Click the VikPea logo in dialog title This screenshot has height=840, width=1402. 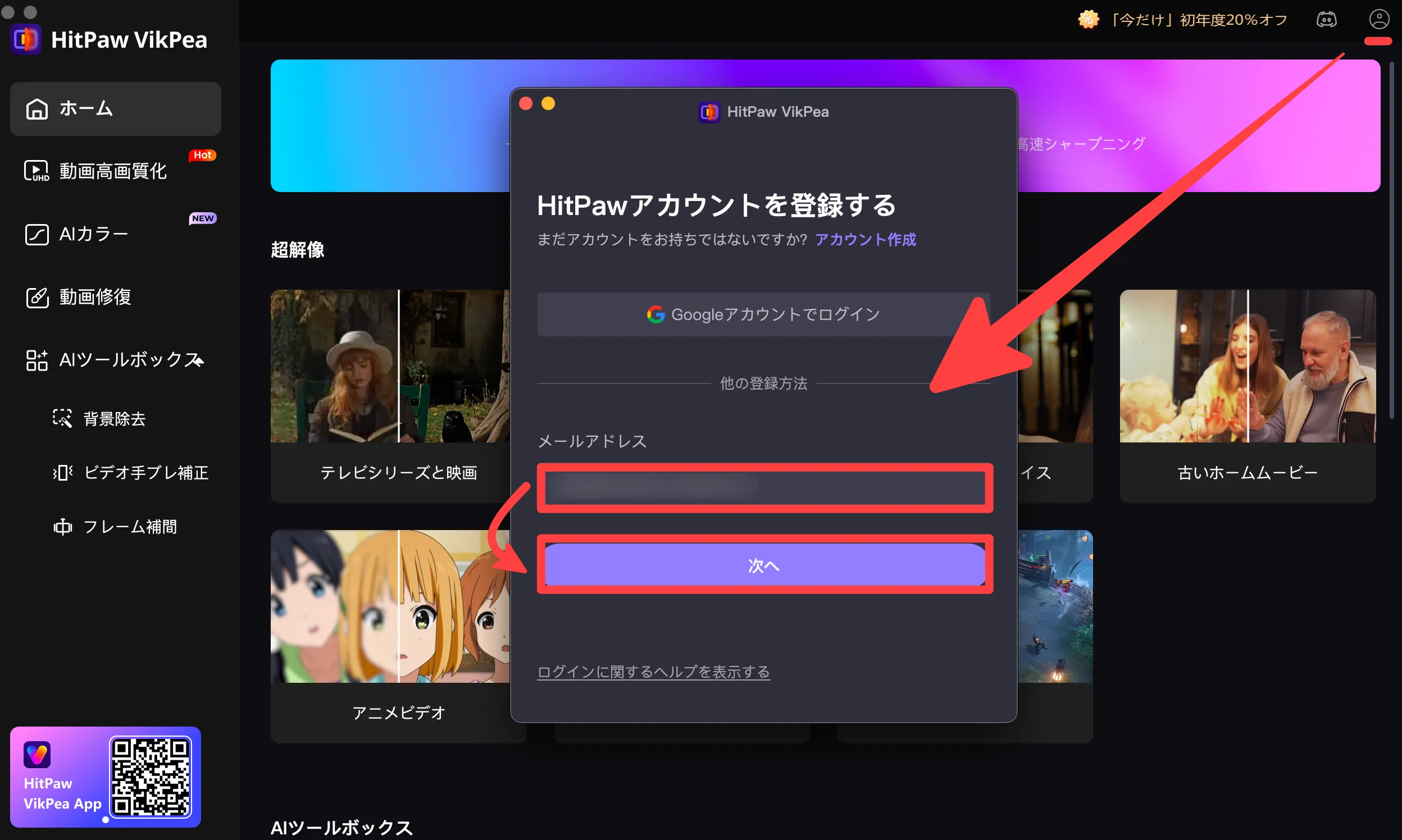(709, 112)
